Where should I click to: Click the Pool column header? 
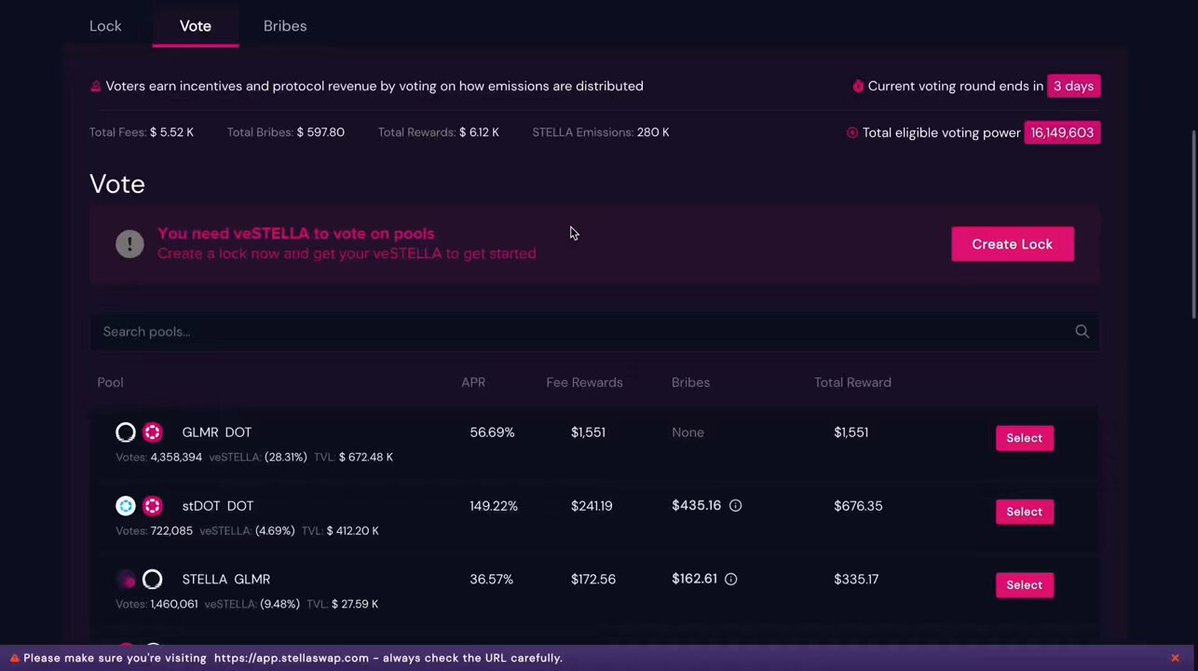(110, 382)
